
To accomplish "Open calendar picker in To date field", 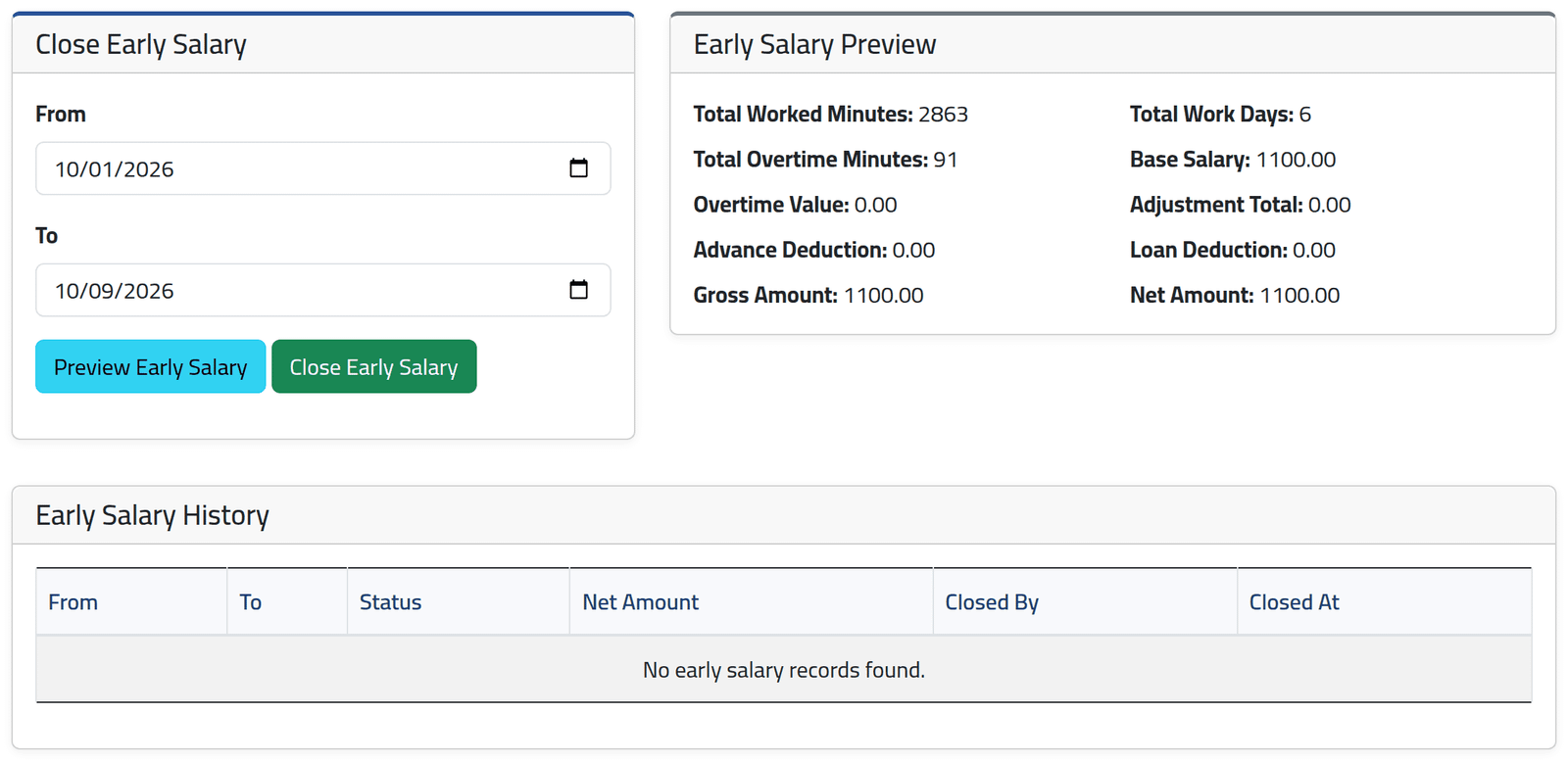I will pos(578,290).
